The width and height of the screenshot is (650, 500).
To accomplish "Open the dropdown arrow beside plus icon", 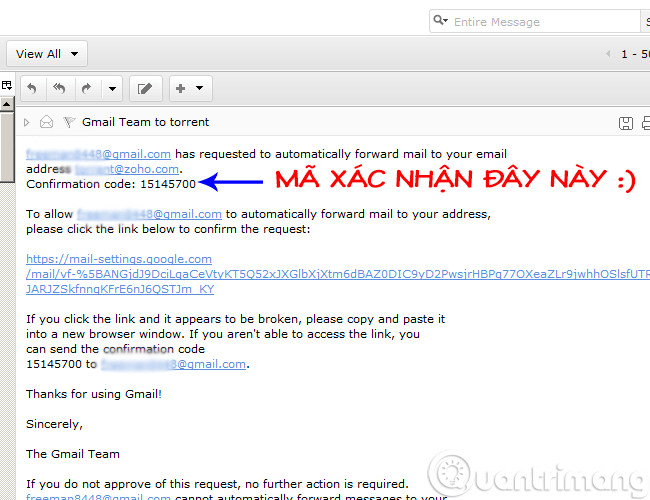I will [x=199, y=88].
